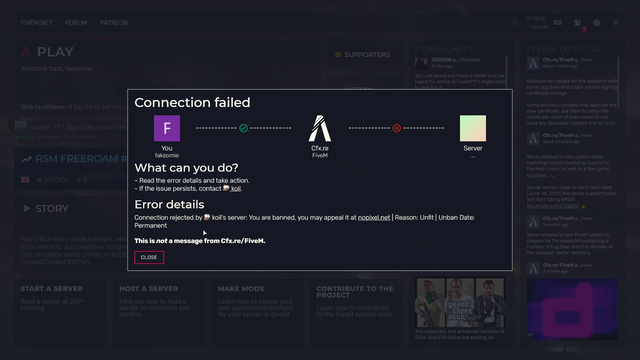The height and width of the screenshot is (360, 640).
Task: Open FORUM from the top menu
Action: click(x=76, y=23)
